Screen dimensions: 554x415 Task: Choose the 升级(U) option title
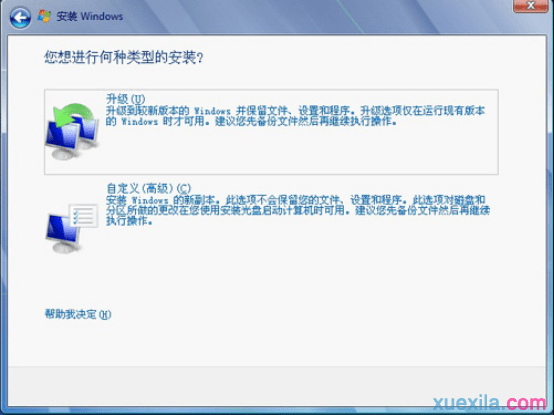point(125,99)
